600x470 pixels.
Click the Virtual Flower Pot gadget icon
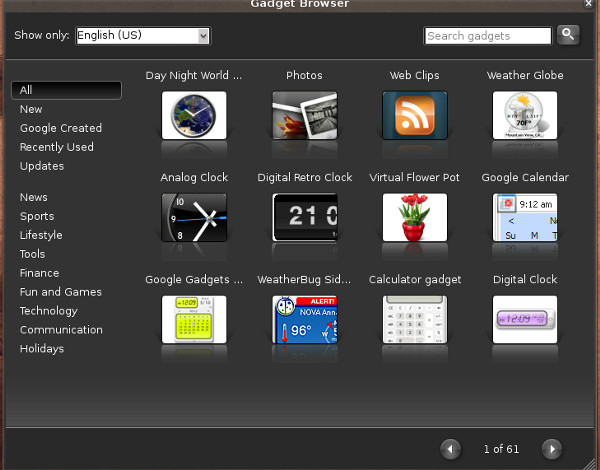tap(415, 217)
